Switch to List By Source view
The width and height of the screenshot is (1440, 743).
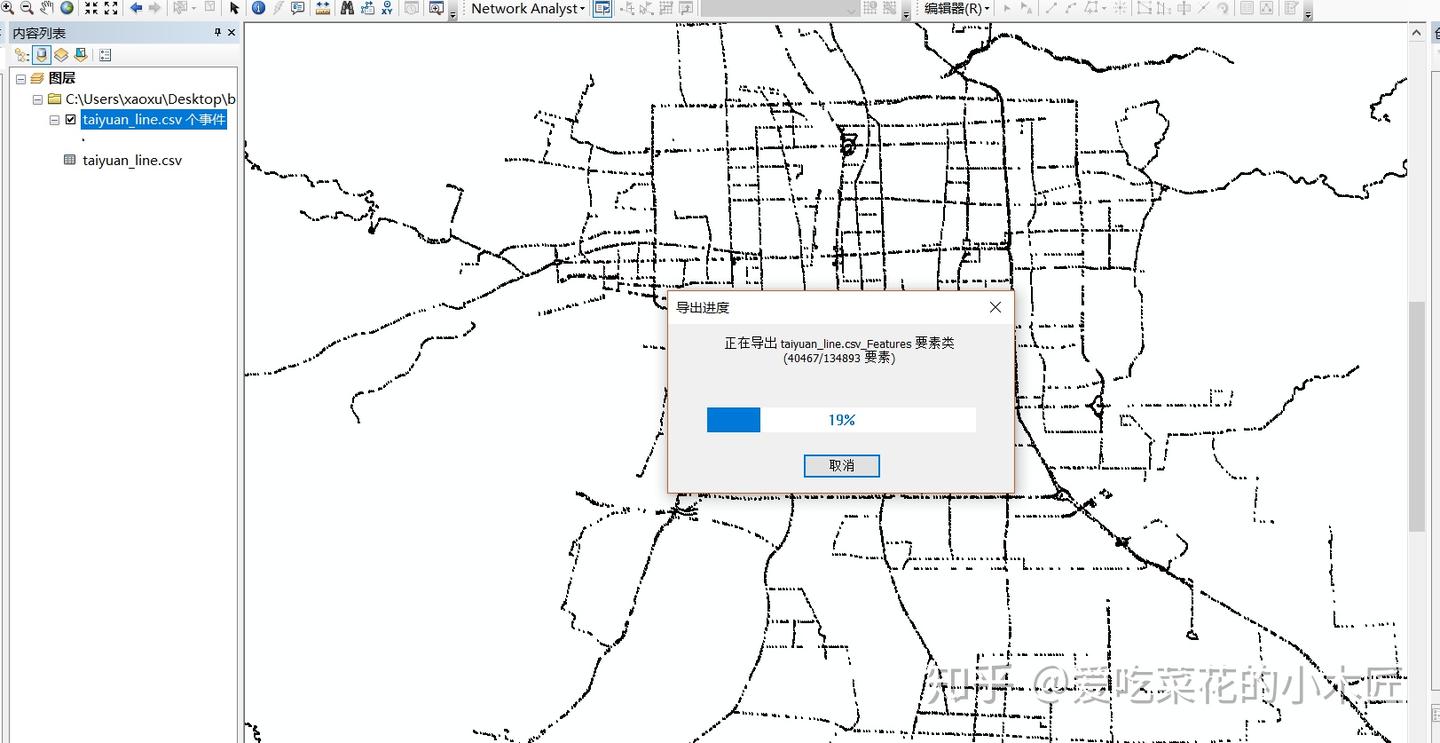(x=42, y=55)
